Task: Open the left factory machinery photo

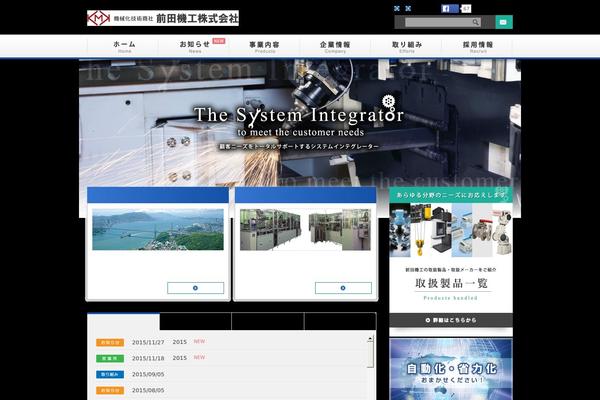Action: coord(271,229)
